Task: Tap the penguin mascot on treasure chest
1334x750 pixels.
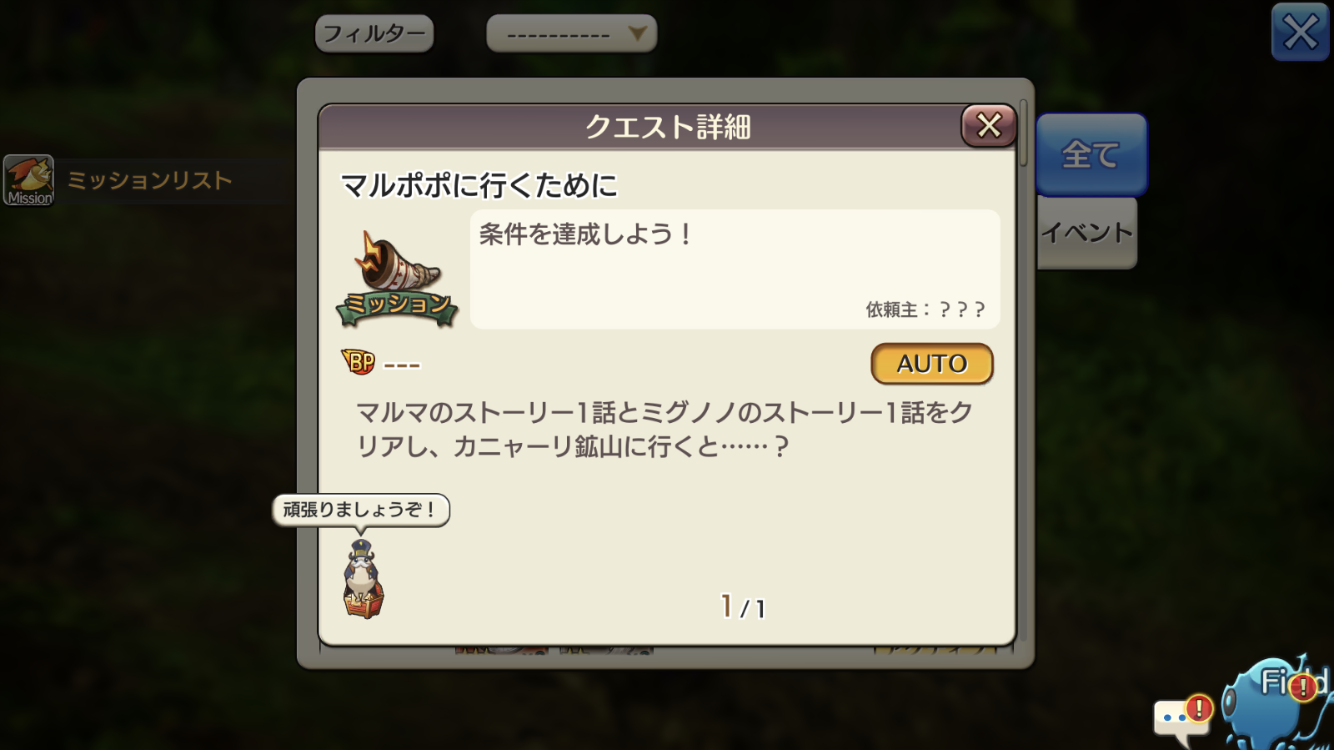Action: pos(363,579)
